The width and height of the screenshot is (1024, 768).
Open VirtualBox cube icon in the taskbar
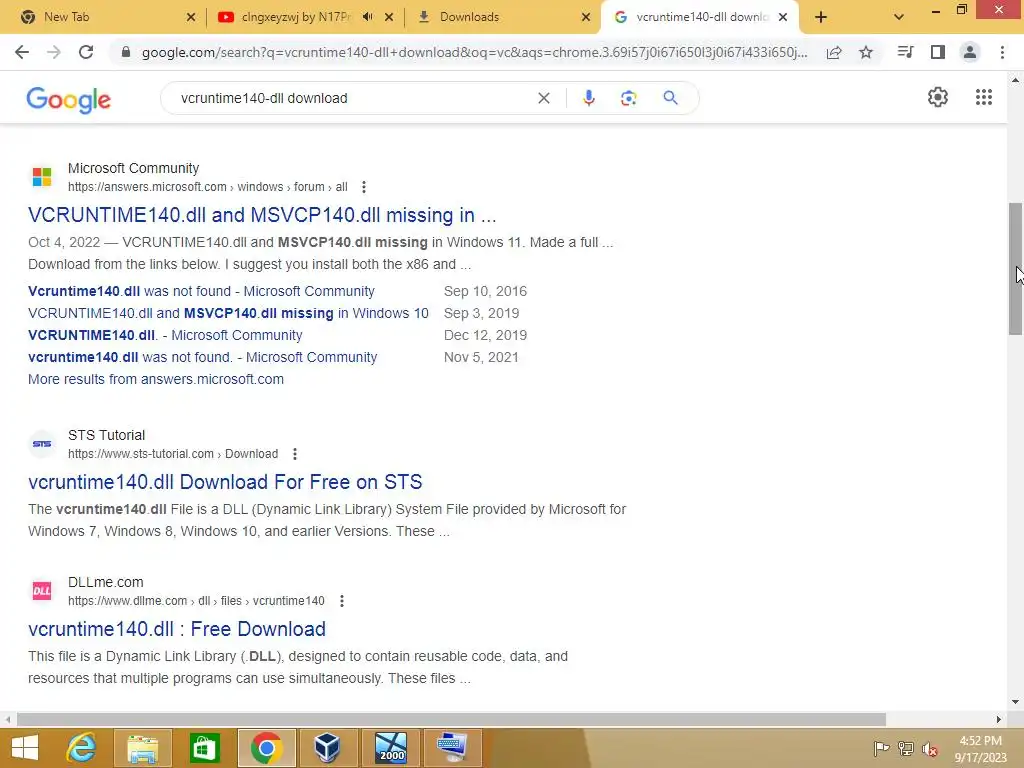pos(327,748)
